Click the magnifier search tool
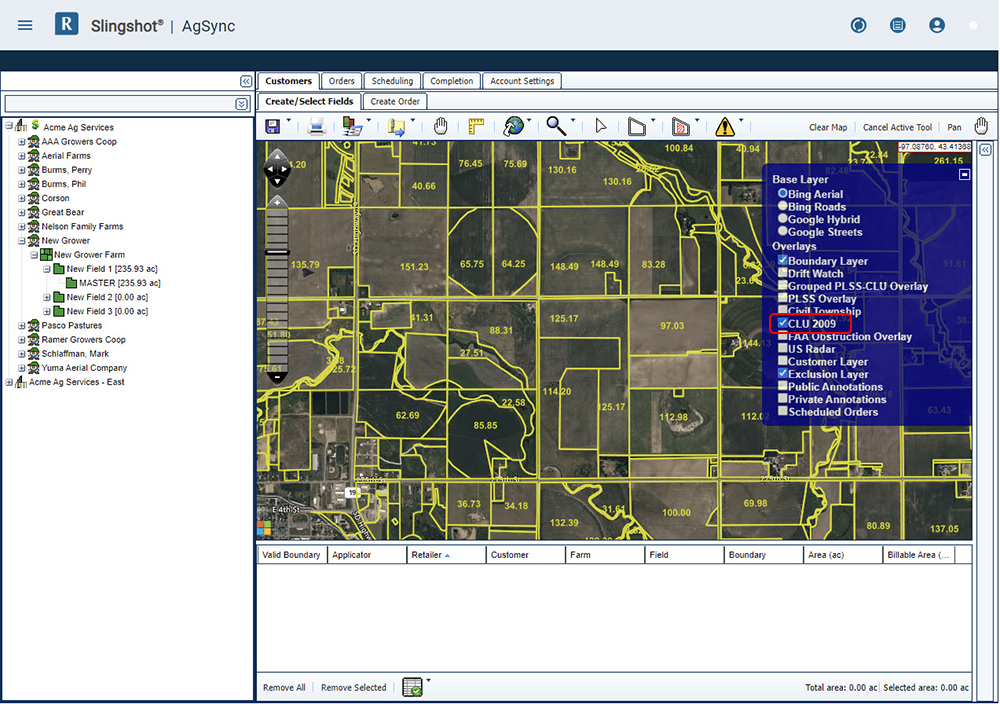1000x704 pixels. pyautogui.click(x=555, y=126)
